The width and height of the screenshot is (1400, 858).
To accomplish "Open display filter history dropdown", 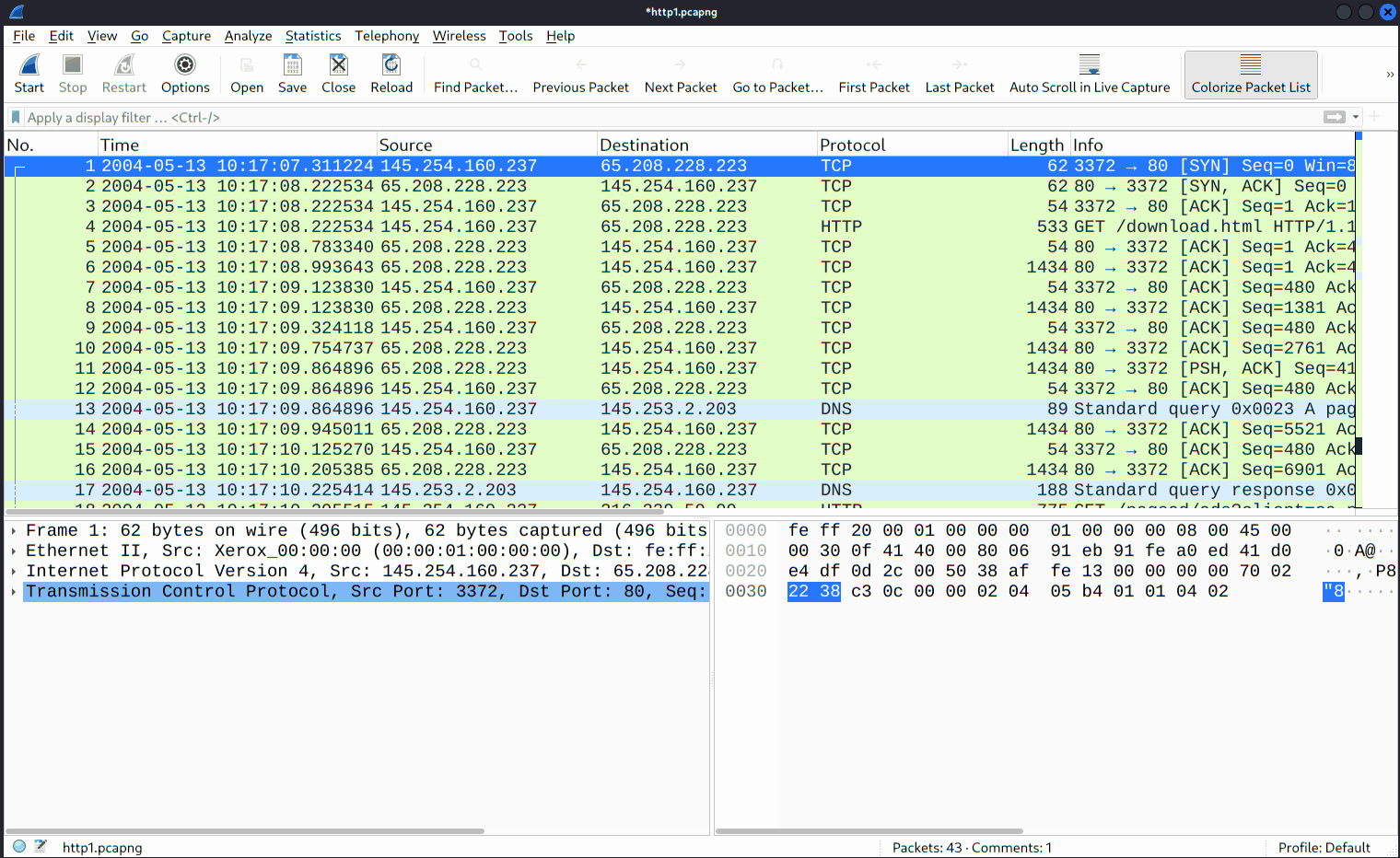I will pos(1356,117).
